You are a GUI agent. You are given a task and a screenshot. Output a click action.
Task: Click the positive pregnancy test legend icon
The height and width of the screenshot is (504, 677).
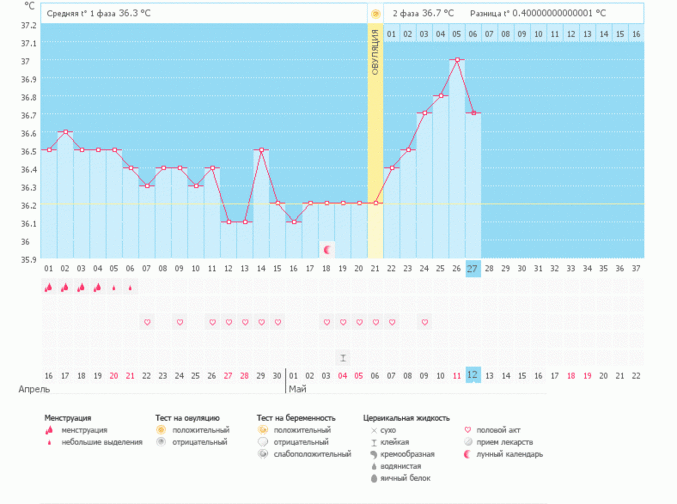pos(262,430)
